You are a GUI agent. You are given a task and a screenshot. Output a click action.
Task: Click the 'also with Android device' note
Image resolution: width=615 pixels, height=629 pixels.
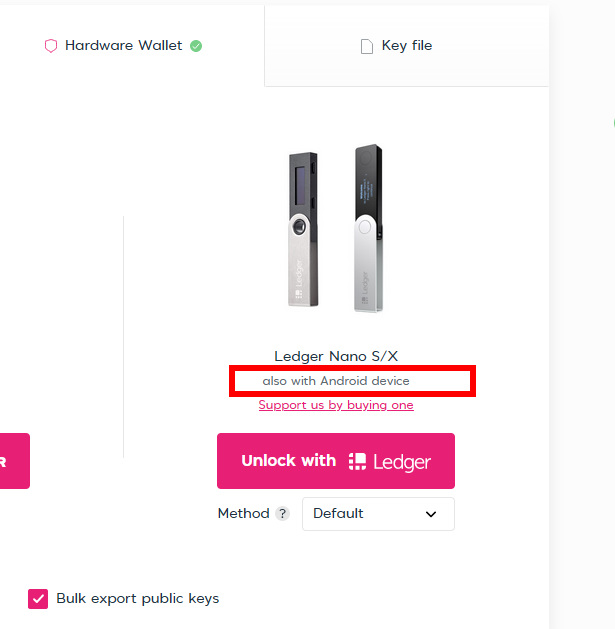point(336,381)
